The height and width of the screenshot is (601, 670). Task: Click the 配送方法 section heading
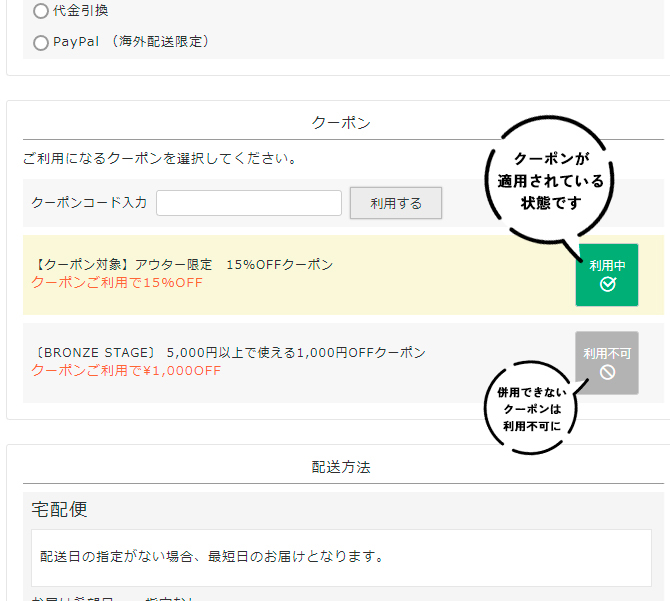342,467
